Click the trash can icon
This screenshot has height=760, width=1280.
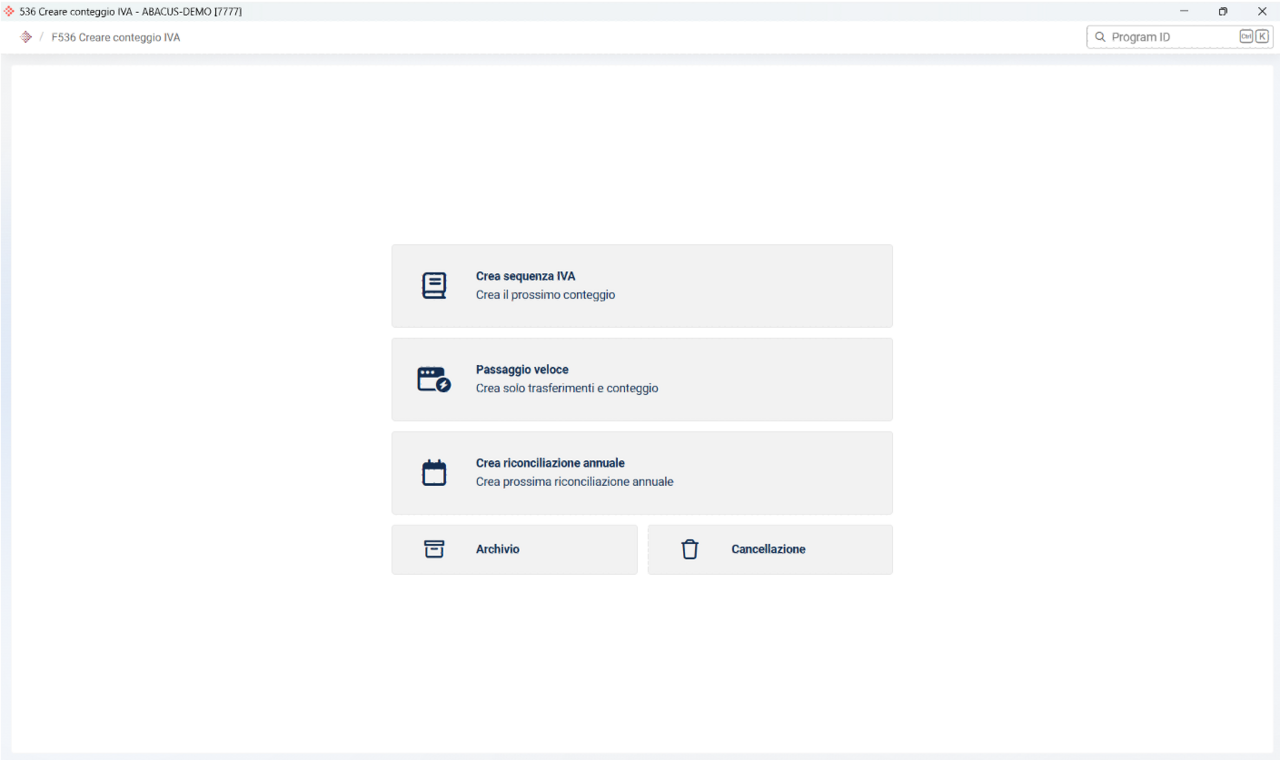pyautogui.click(x=690, y=549)
